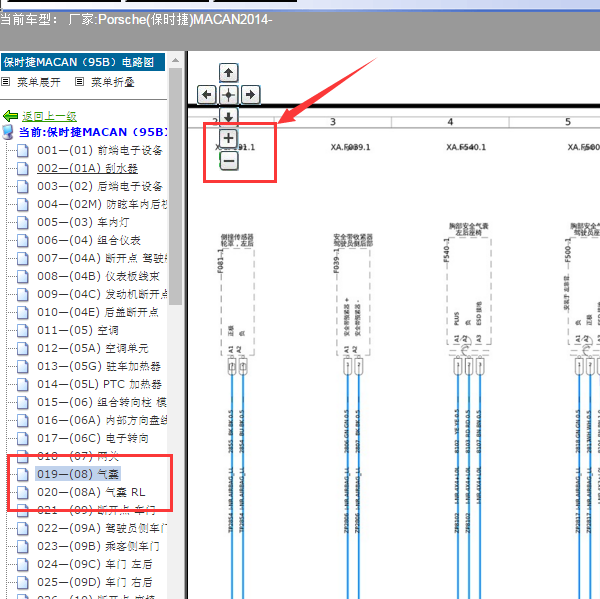Click computer icon beside 当前 node
Image resolution: width=600 pixels, height=599 pixels.
tap(8, 132)
